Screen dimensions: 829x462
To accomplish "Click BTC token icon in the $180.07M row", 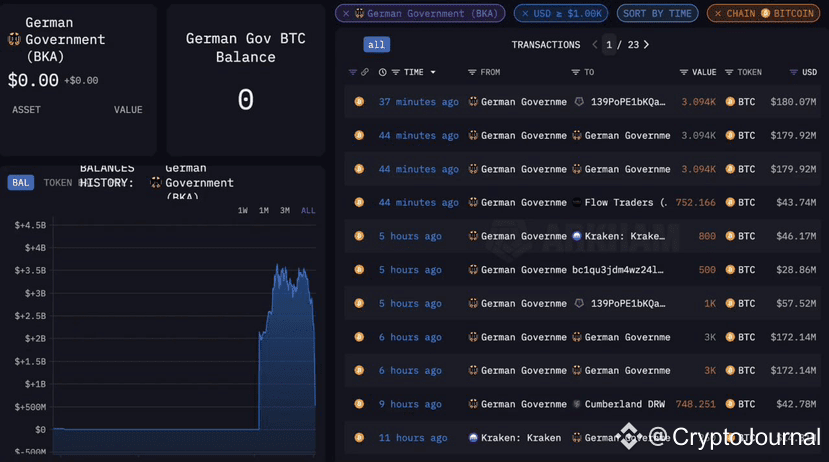I will click(x=730, y=101).
